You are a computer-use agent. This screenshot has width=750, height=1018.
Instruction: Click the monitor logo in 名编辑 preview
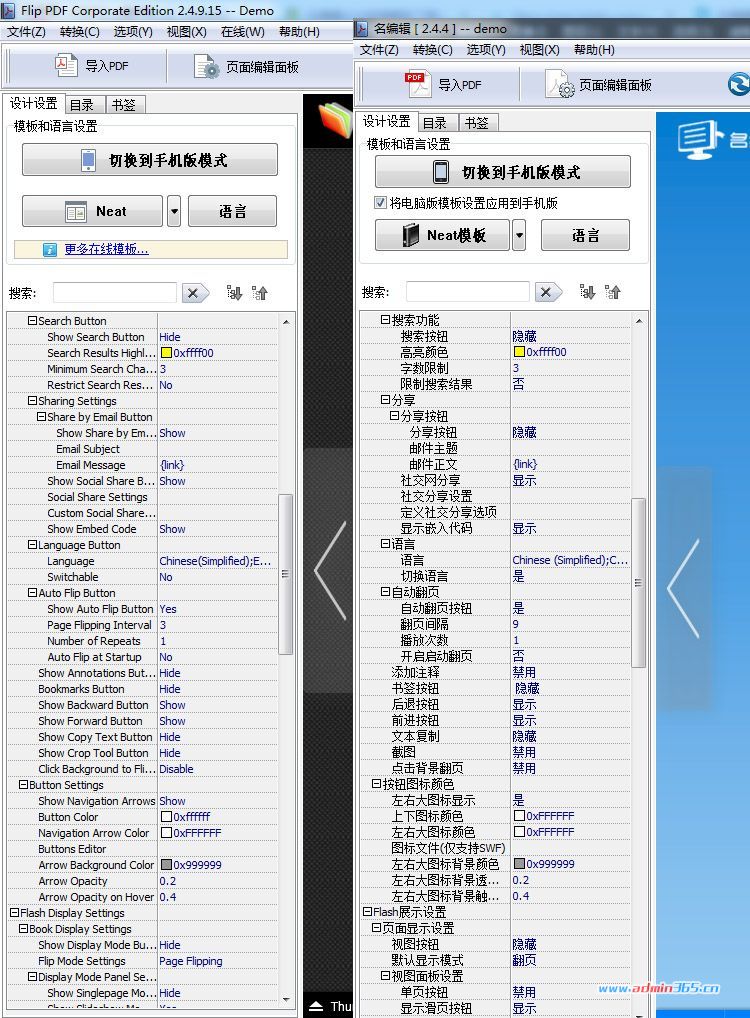coord(700,138)
